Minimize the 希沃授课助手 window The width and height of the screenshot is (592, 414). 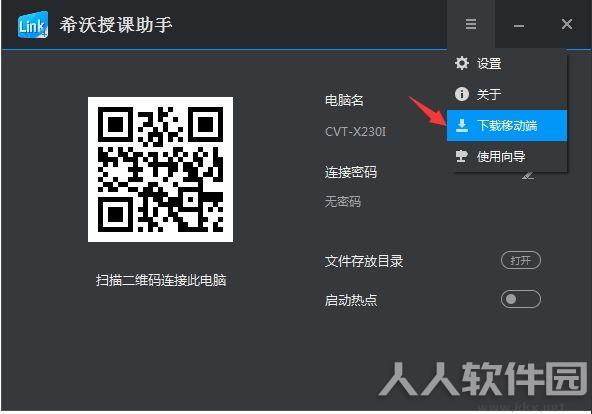pos(519,25)
